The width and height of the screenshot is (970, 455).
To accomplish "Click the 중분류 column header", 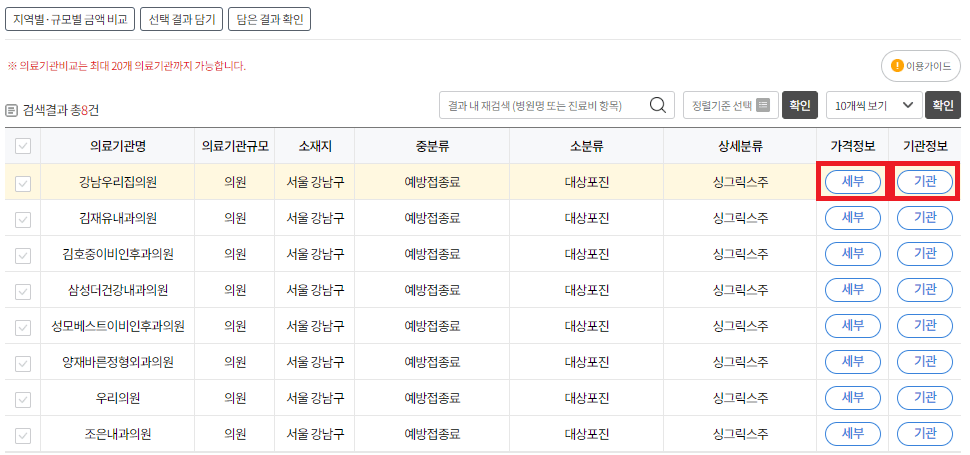I will 432,147.
